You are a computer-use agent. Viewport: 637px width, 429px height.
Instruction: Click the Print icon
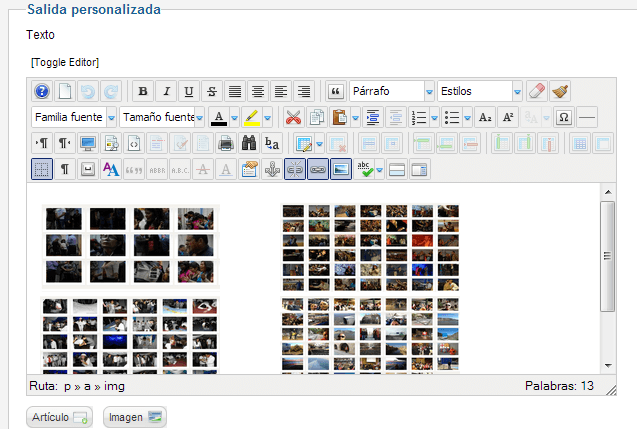click(x=226, y=143)
